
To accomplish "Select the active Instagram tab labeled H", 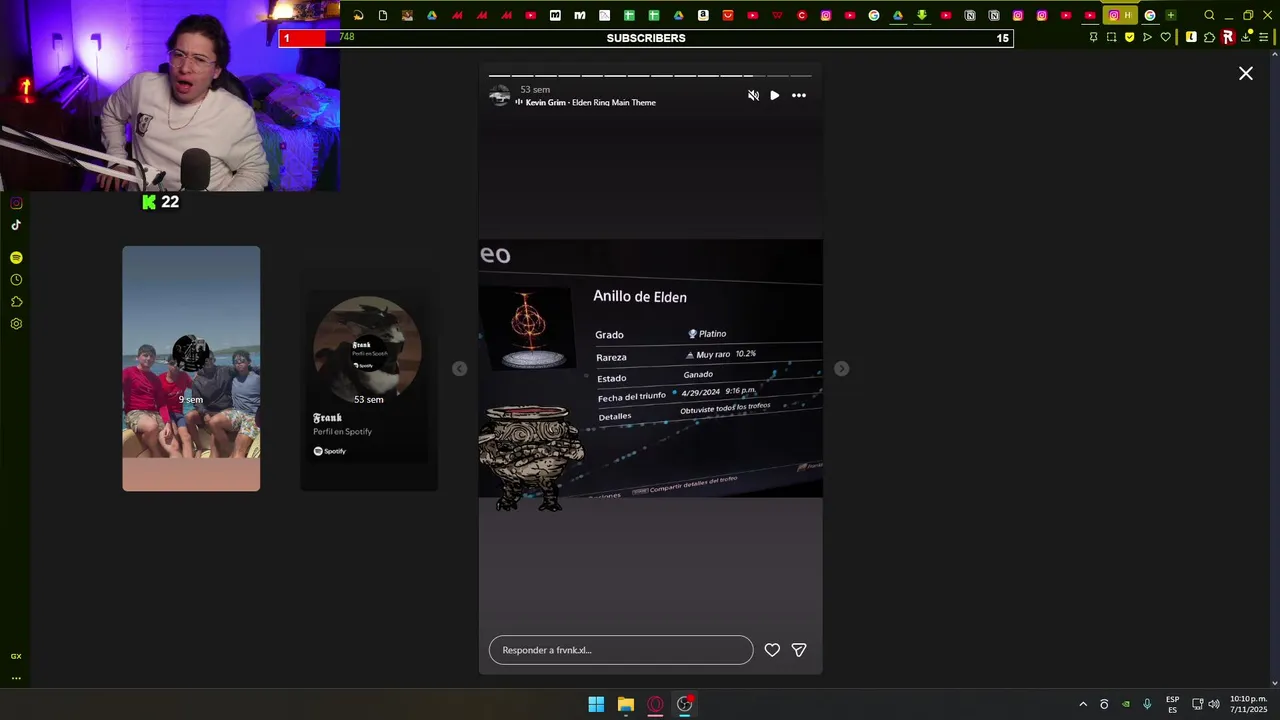I will tap(1120, 15).
